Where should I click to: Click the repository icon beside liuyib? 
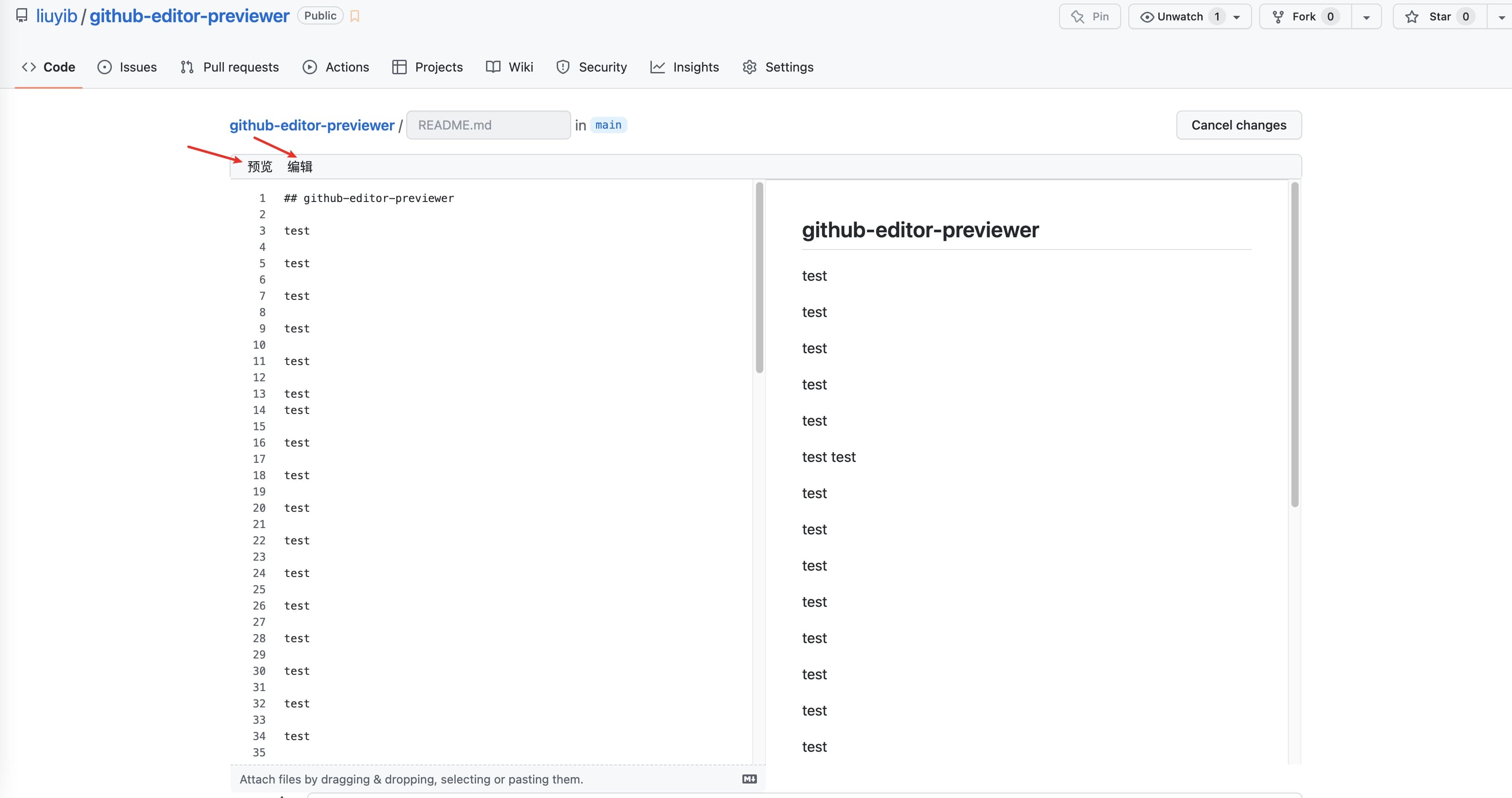click(22, 16)
